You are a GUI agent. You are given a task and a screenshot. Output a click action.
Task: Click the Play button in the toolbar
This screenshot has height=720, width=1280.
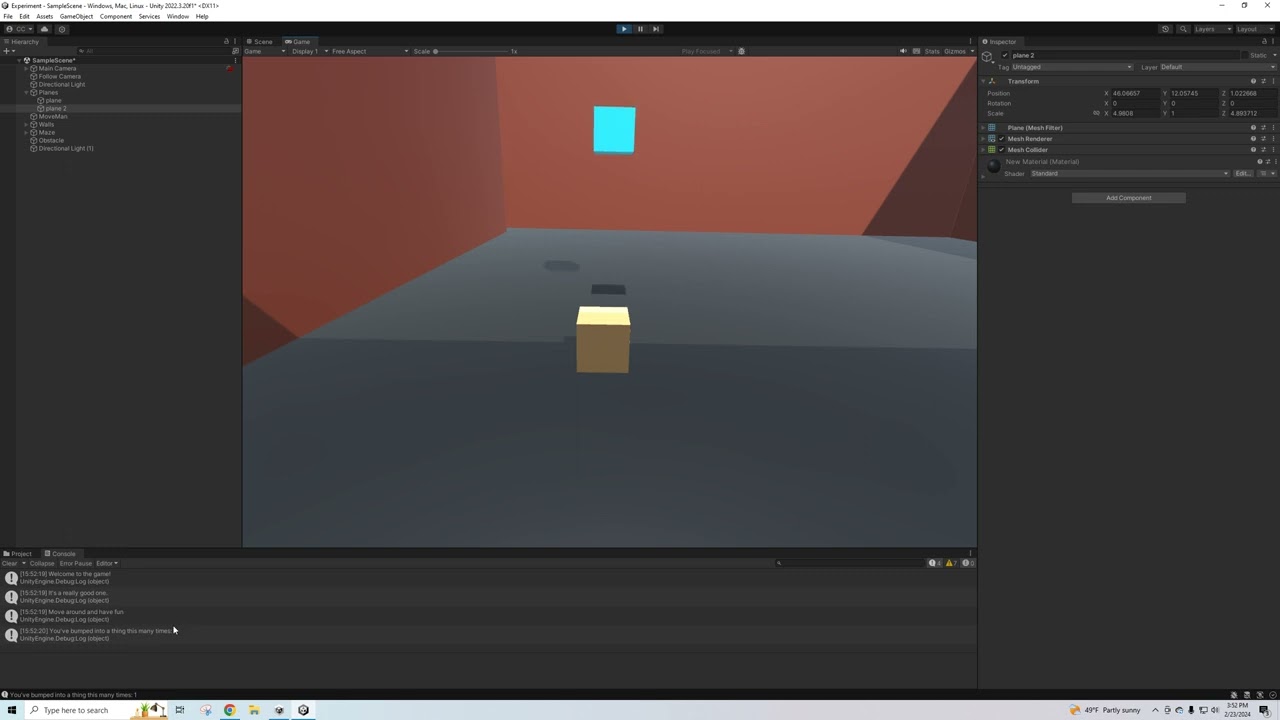pyautogui.click(x=624, y=29)
